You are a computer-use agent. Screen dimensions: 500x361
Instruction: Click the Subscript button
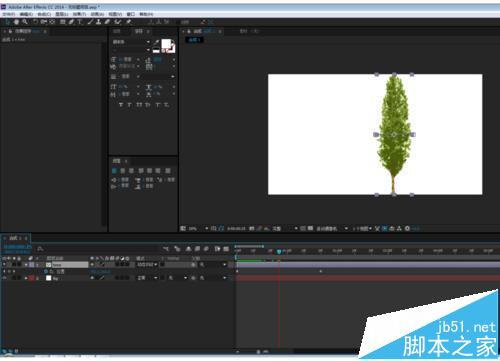[x=166, y=105]
